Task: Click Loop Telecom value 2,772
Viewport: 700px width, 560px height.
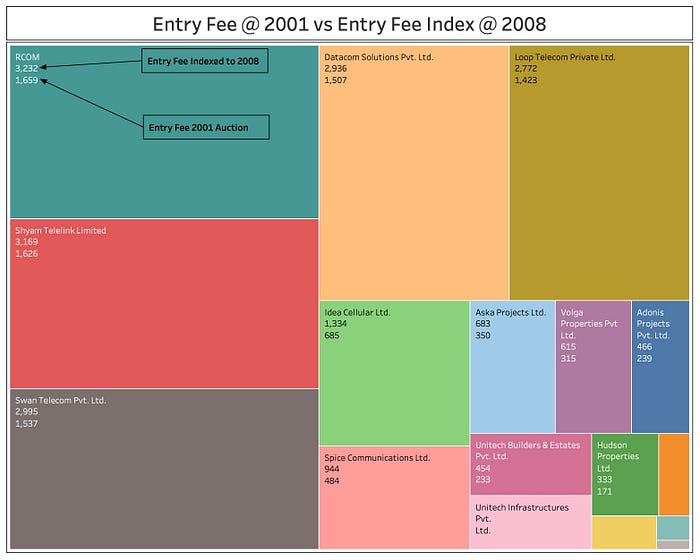Action: (x=526, y=68)
